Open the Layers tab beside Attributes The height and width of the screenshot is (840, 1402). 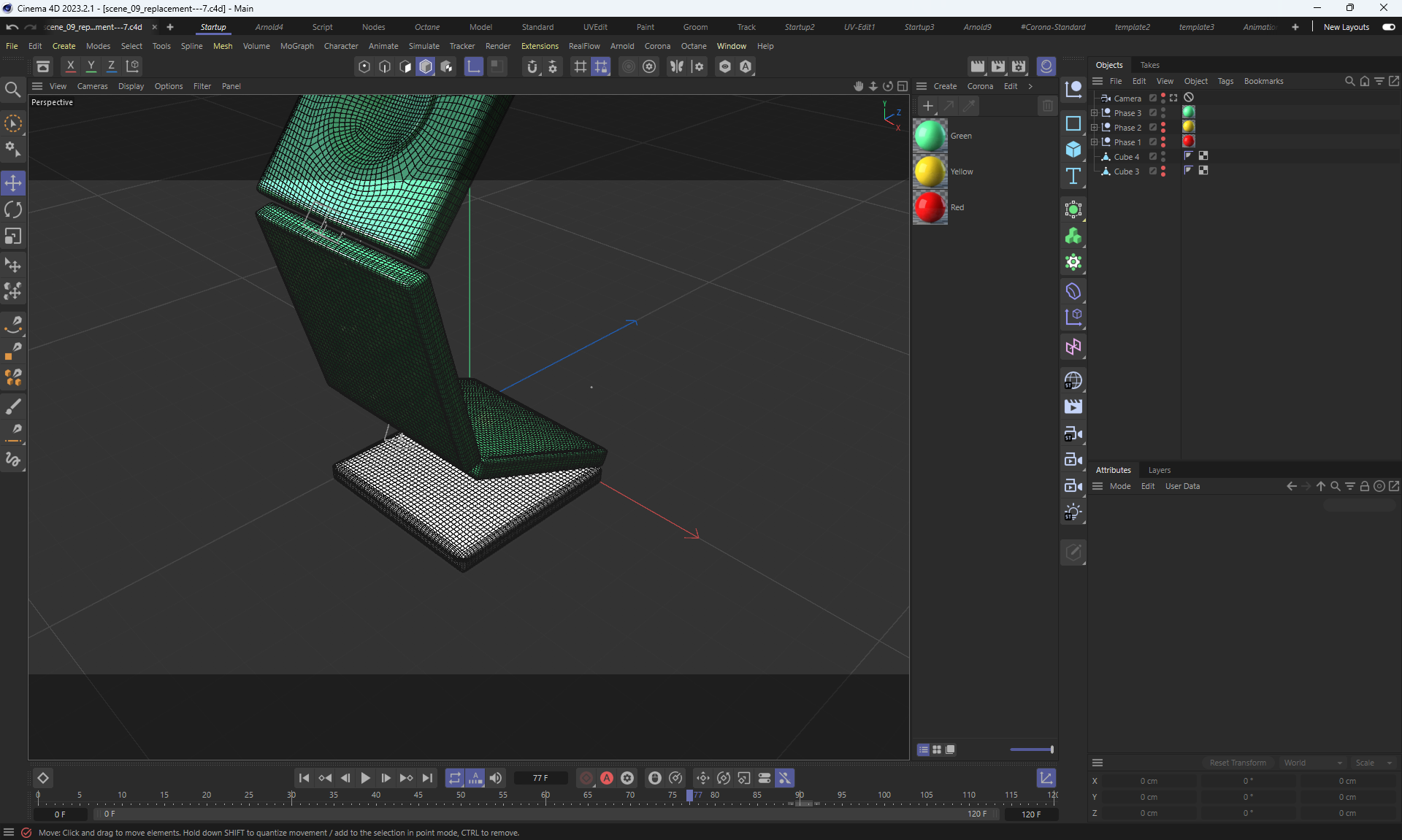pyautogui.click(x=1159, y=470)
